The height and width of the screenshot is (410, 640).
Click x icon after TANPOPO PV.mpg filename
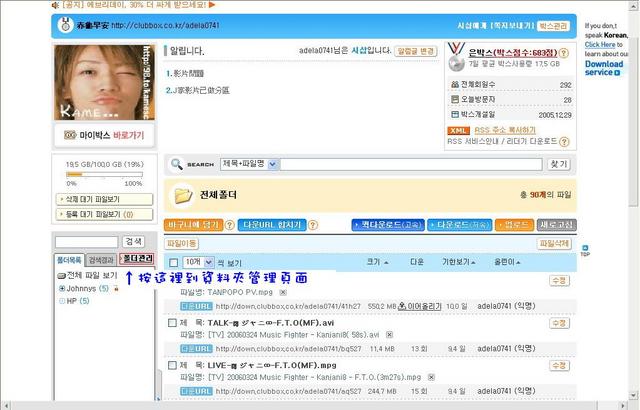(x=283, y=293)
